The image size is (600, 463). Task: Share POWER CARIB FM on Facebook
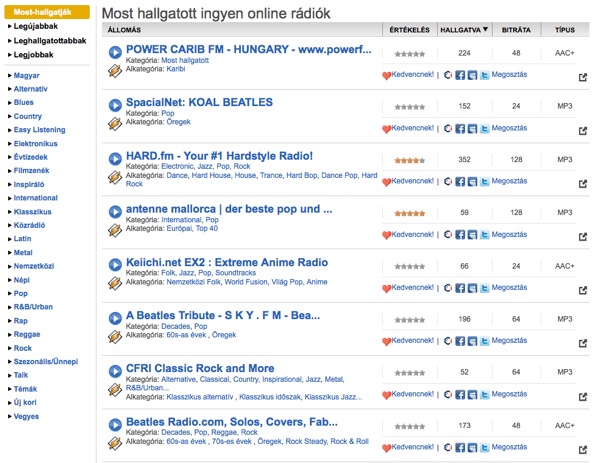tap(460, 75)
